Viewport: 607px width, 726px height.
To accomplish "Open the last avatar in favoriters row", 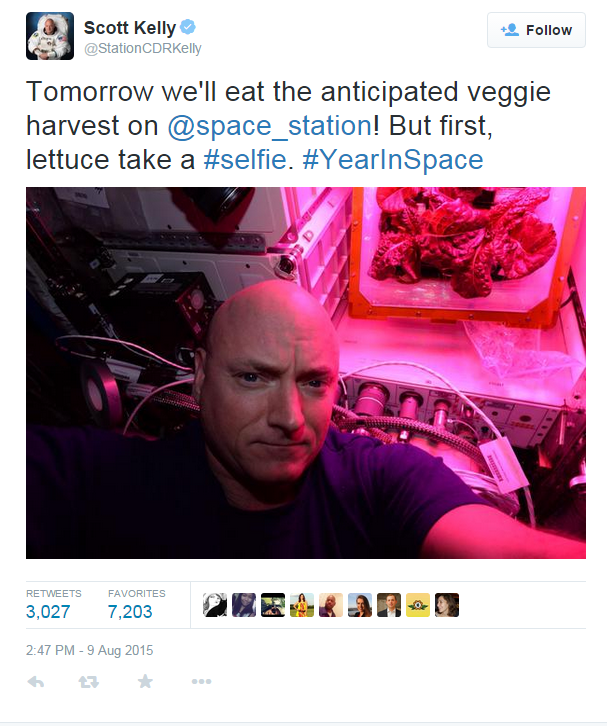I will click(447, 605).
